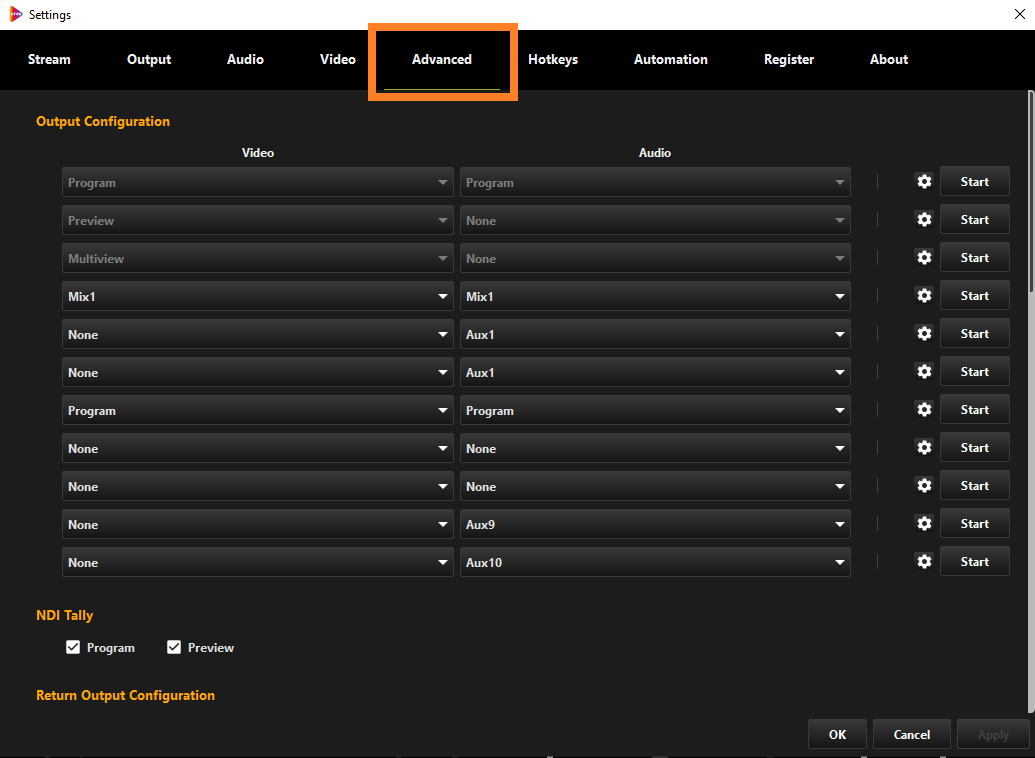
Task: Click the NDI Tally heading
Action: point(65,615)
